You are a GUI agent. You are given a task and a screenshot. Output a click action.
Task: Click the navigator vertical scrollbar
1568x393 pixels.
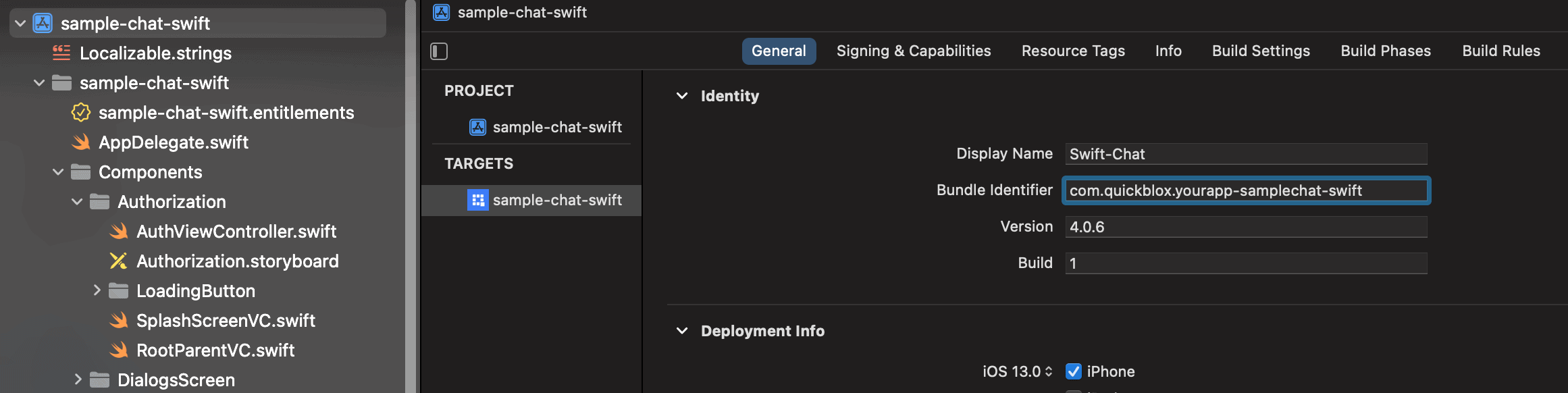(x=411, y=196)
